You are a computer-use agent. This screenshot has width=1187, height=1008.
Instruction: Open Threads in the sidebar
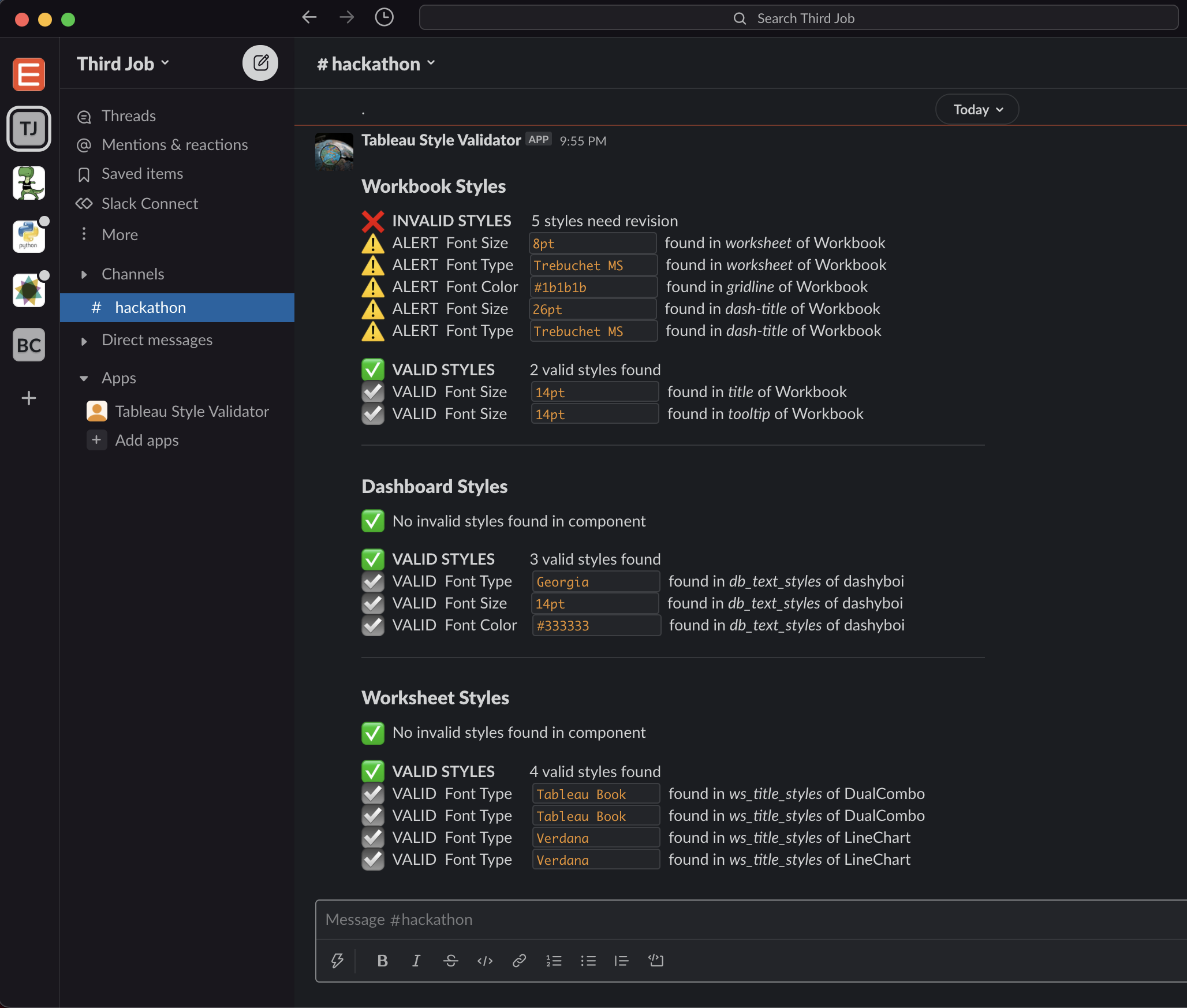pos(128,116)
